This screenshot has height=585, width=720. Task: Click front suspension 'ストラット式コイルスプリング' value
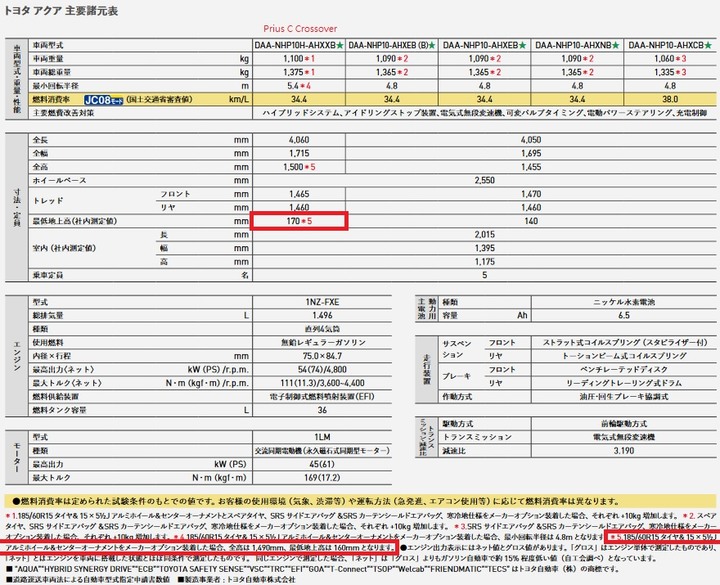click(625, 343)
